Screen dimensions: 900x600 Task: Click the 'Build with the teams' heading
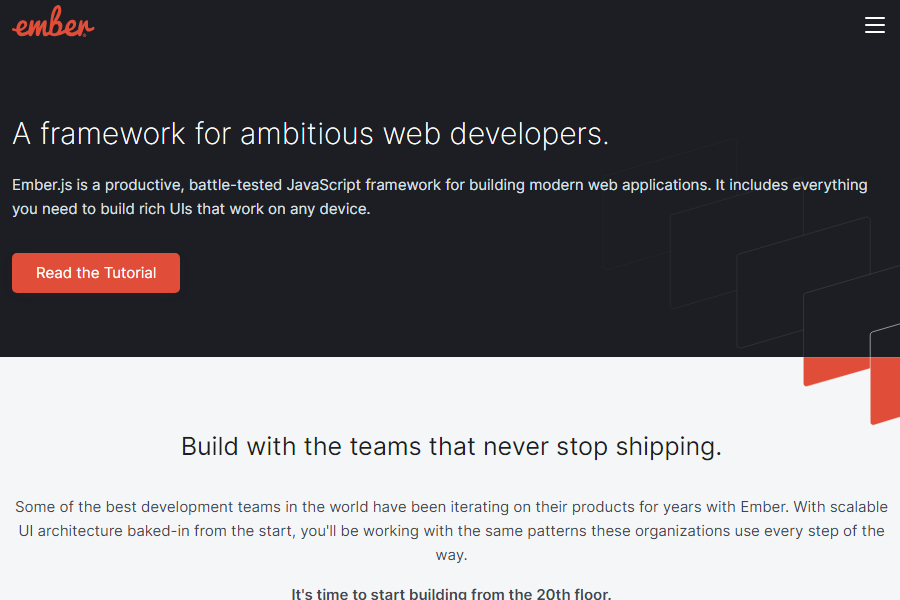click(451, 446)
